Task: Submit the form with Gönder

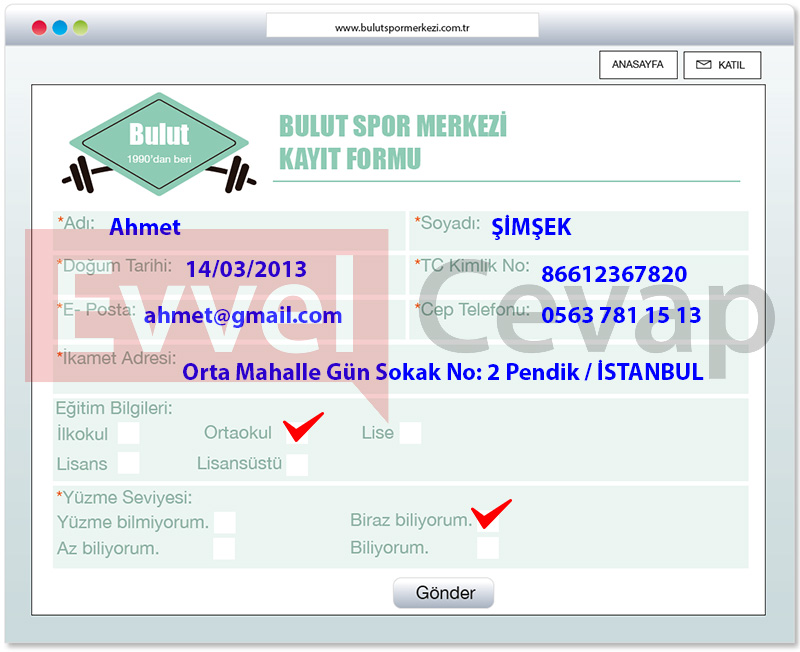Action: (x=443, y=593)
